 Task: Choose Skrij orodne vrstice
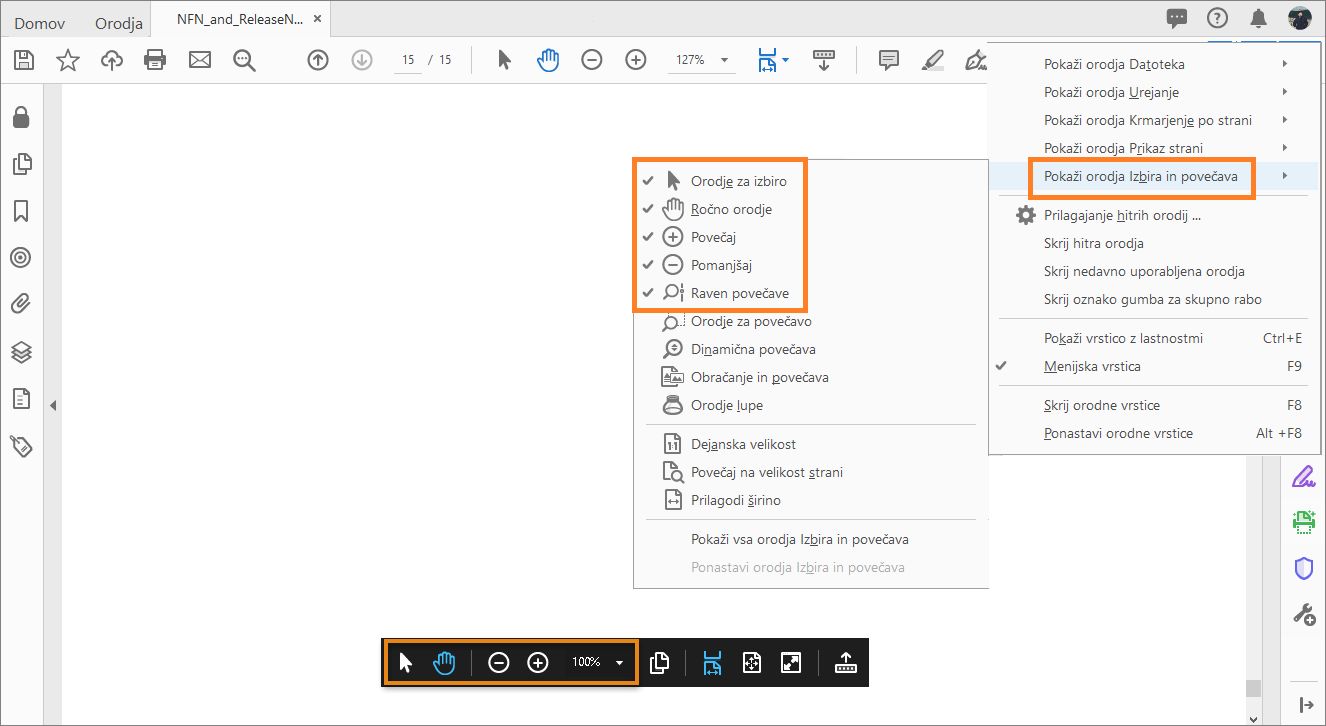[1154, 405]
